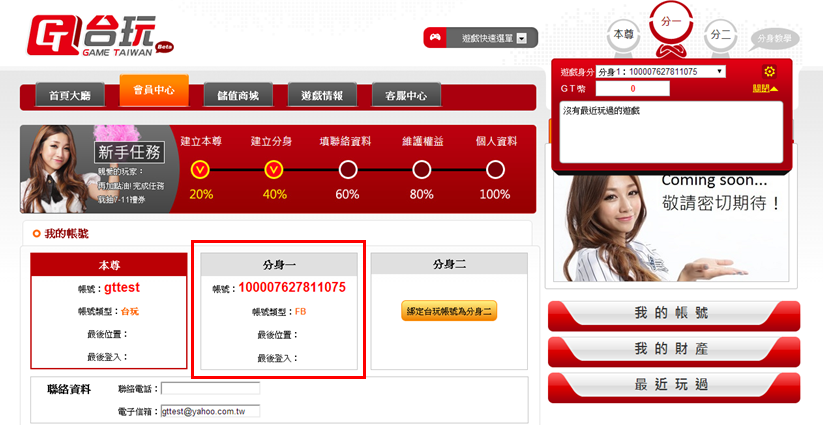The width and height of the screenshot is (823, 425).
Task: Select the 本尊 avatar bubble
Action: [x=623, y=34]
